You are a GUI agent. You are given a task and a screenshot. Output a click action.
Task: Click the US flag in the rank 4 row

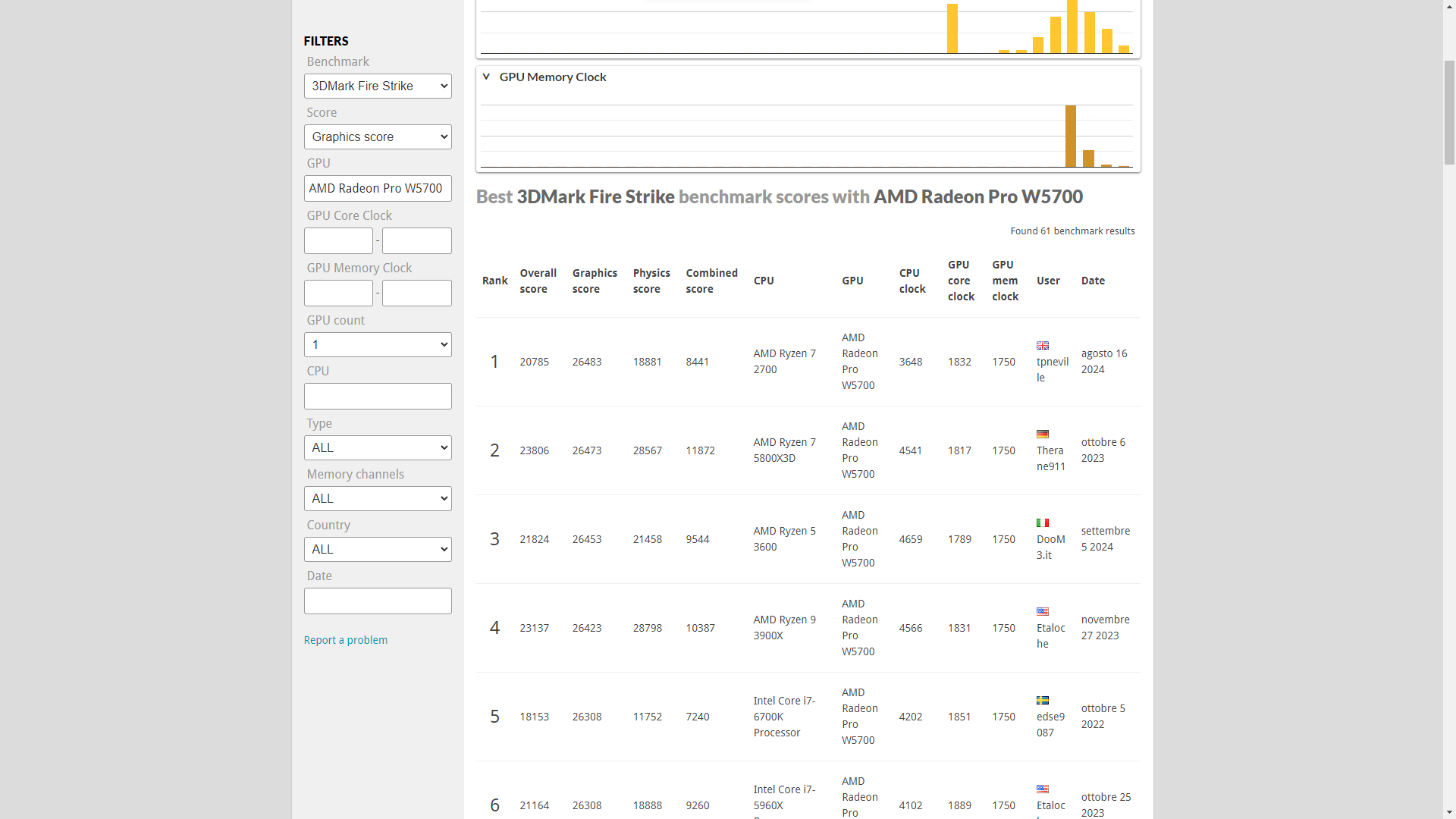click(1043, 612)
